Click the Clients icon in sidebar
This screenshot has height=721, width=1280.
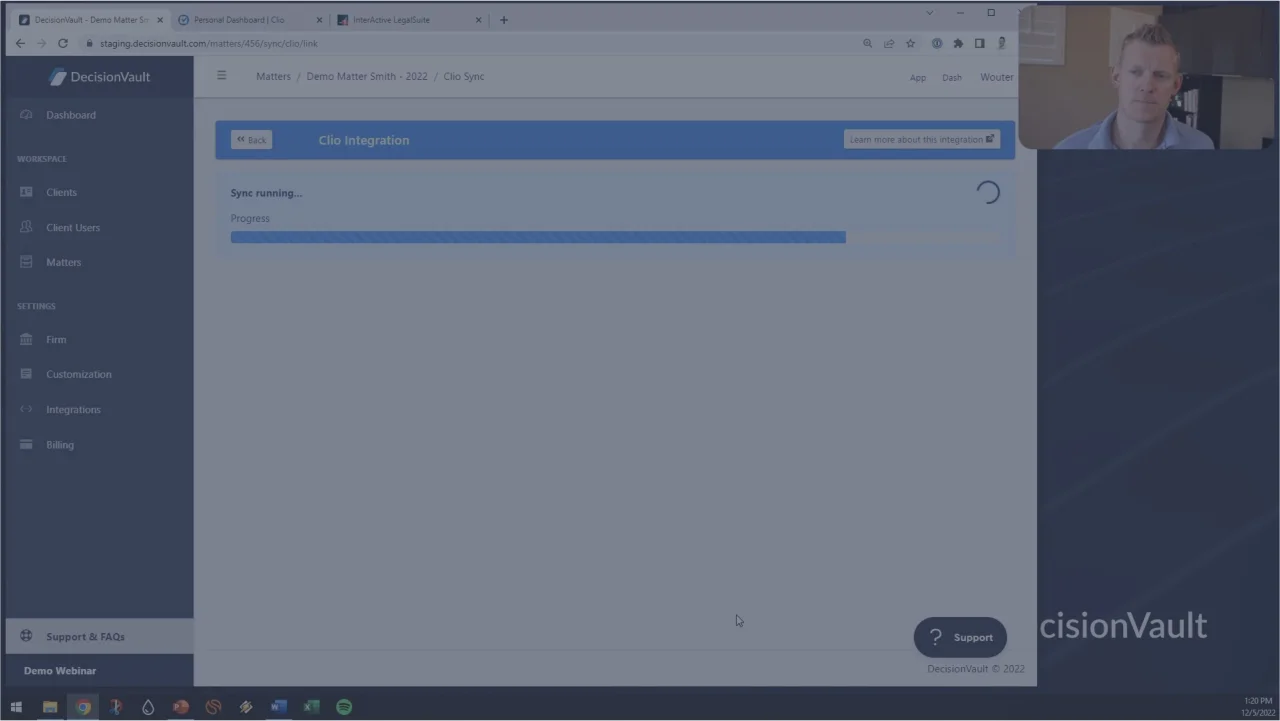(x=26, y=192)
